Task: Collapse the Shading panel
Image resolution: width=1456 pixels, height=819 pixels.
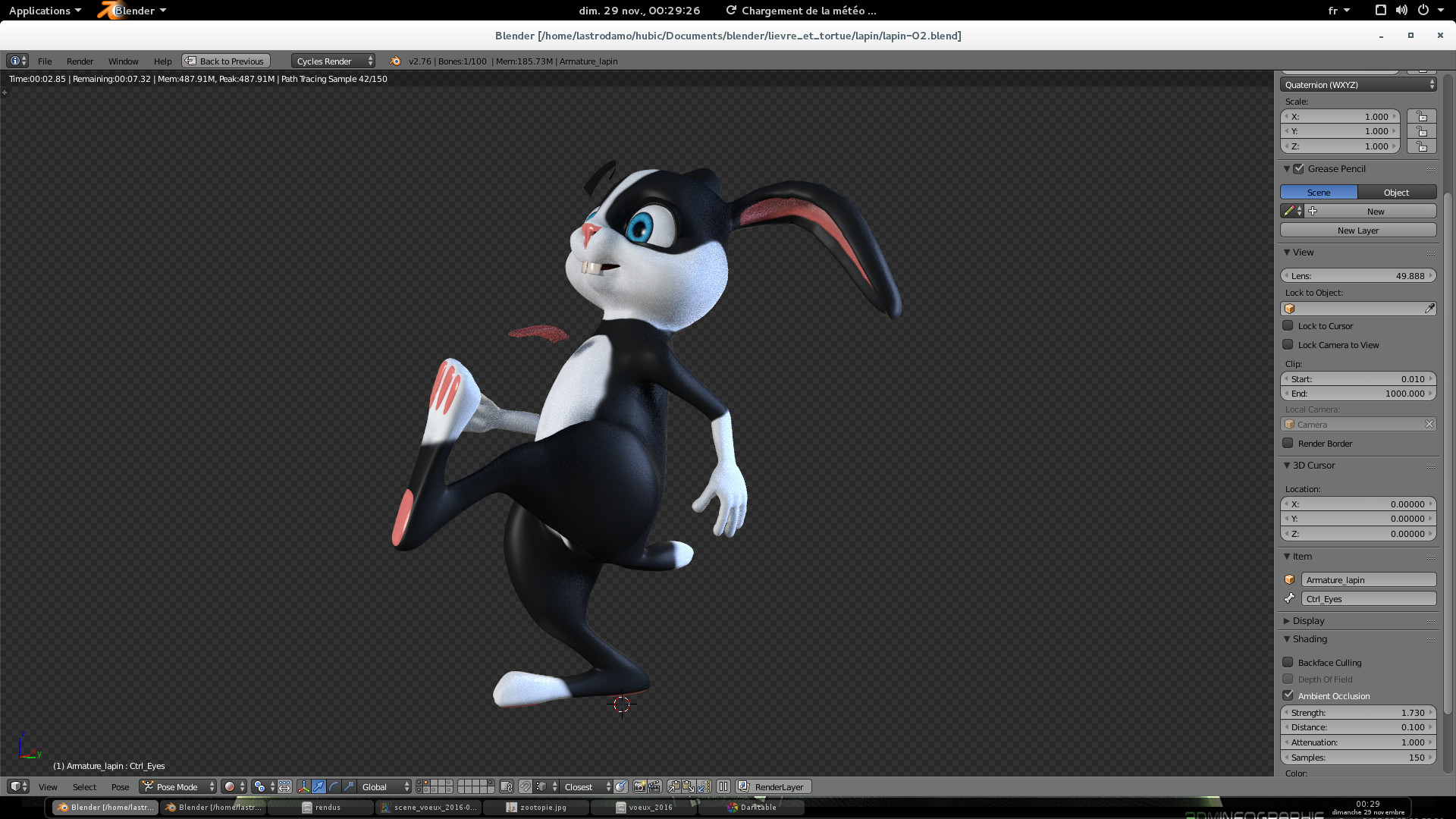Action: click(1287, 639)
